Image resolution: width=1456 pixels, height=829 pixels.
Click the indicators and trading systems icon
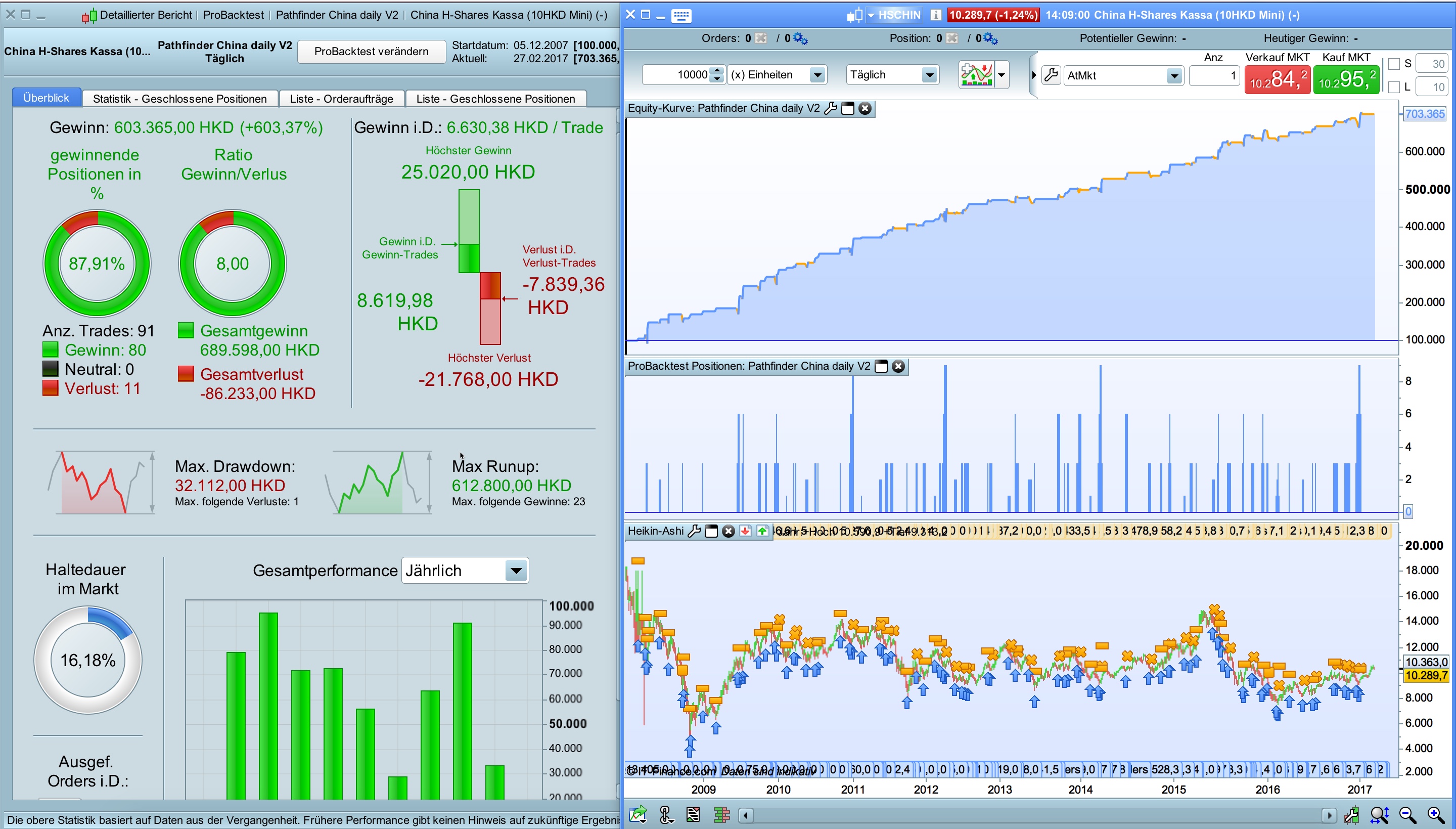[x=976, y=74]
